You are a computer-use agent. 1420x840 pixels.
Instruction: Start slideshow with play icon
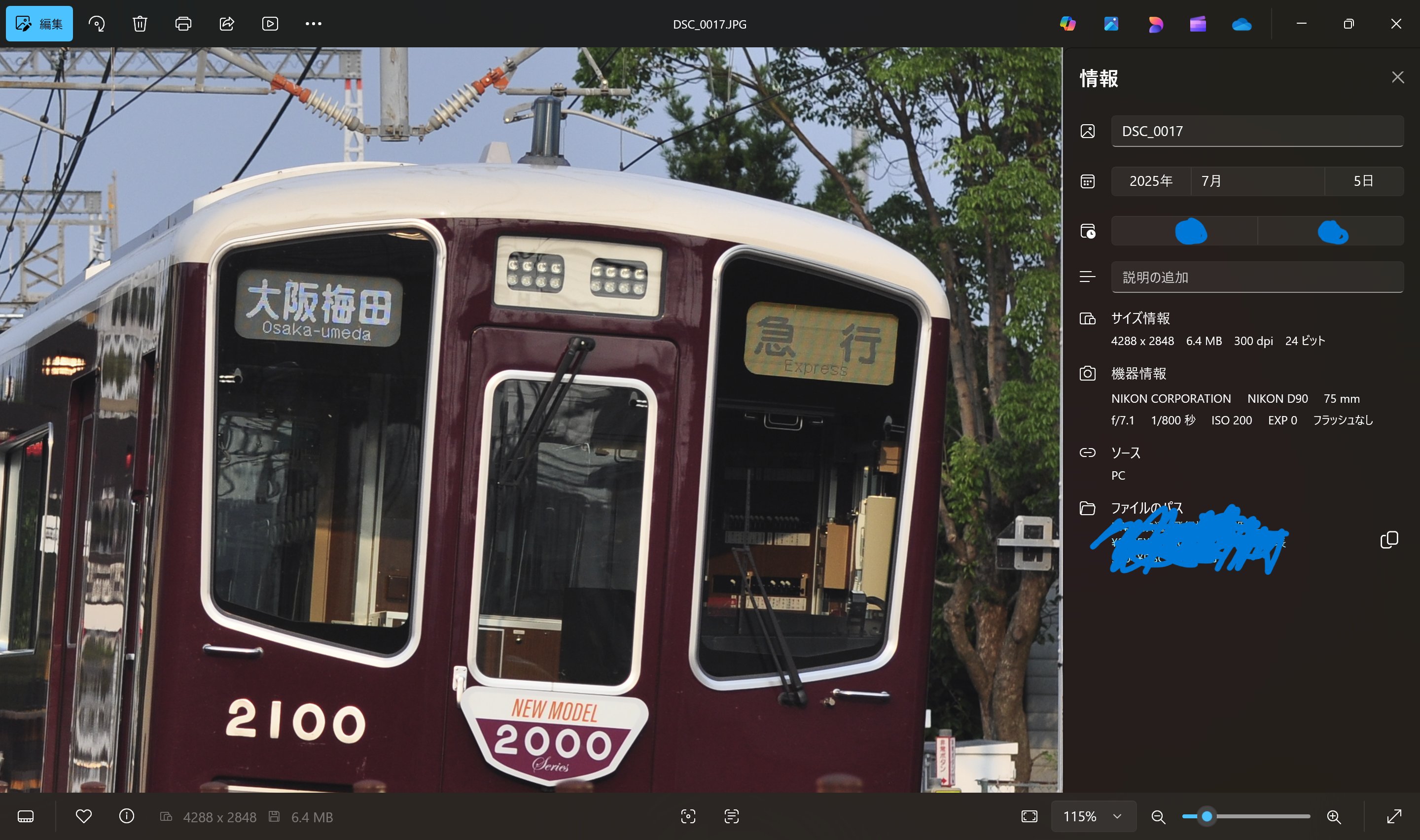pos(270,24)
